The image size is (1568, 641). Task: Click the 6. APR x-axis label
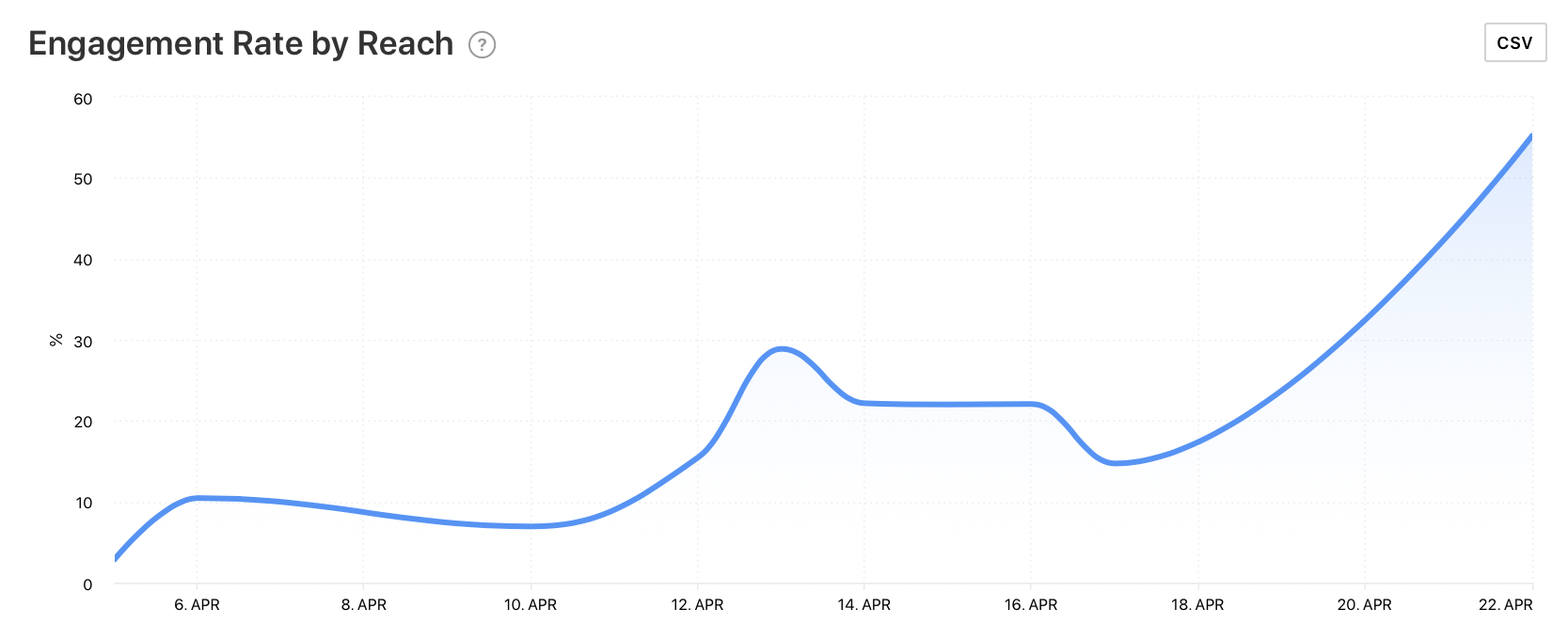click(x=197, y=604)
